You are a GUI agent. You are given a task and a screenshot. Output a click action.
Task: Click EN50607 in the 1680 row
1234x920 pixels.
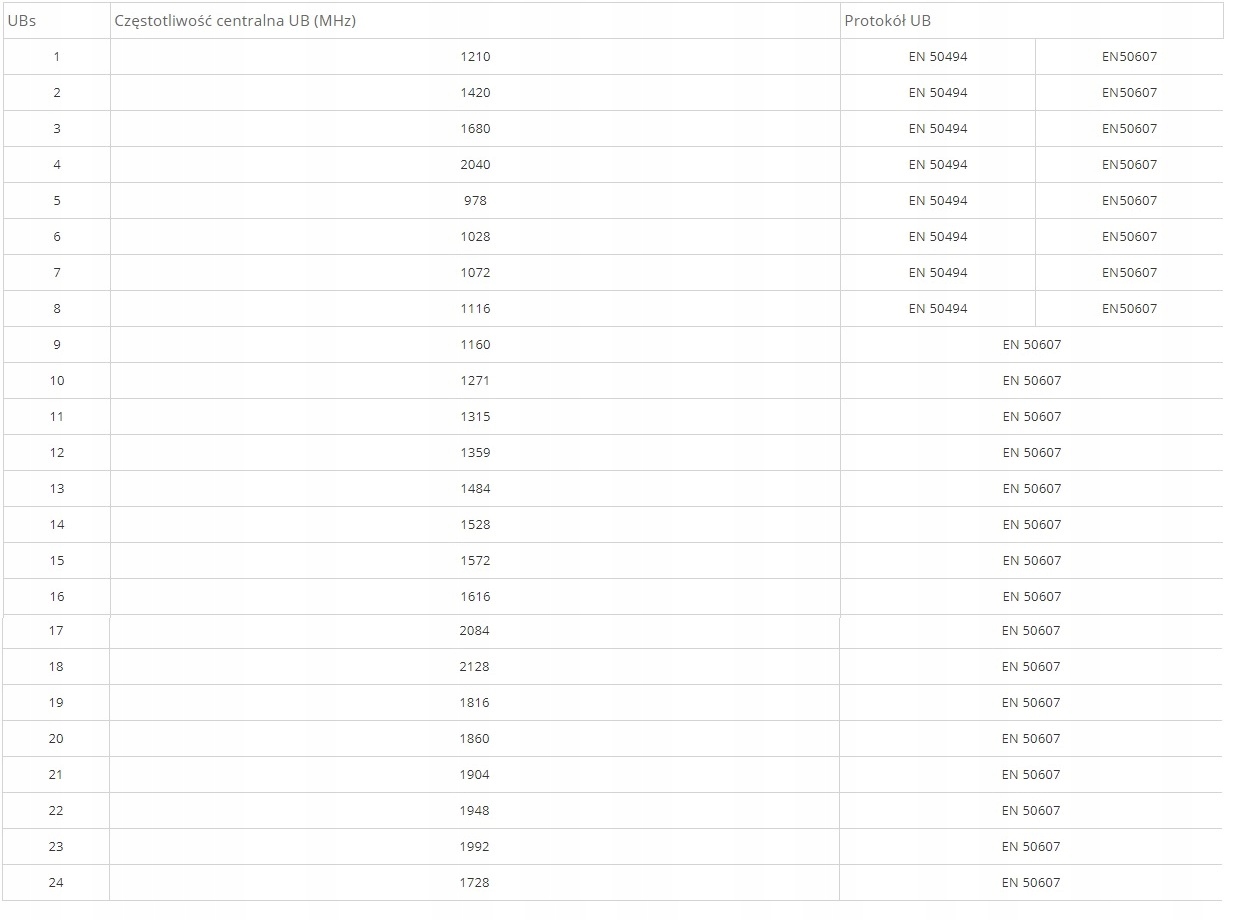coord(1129,129)
